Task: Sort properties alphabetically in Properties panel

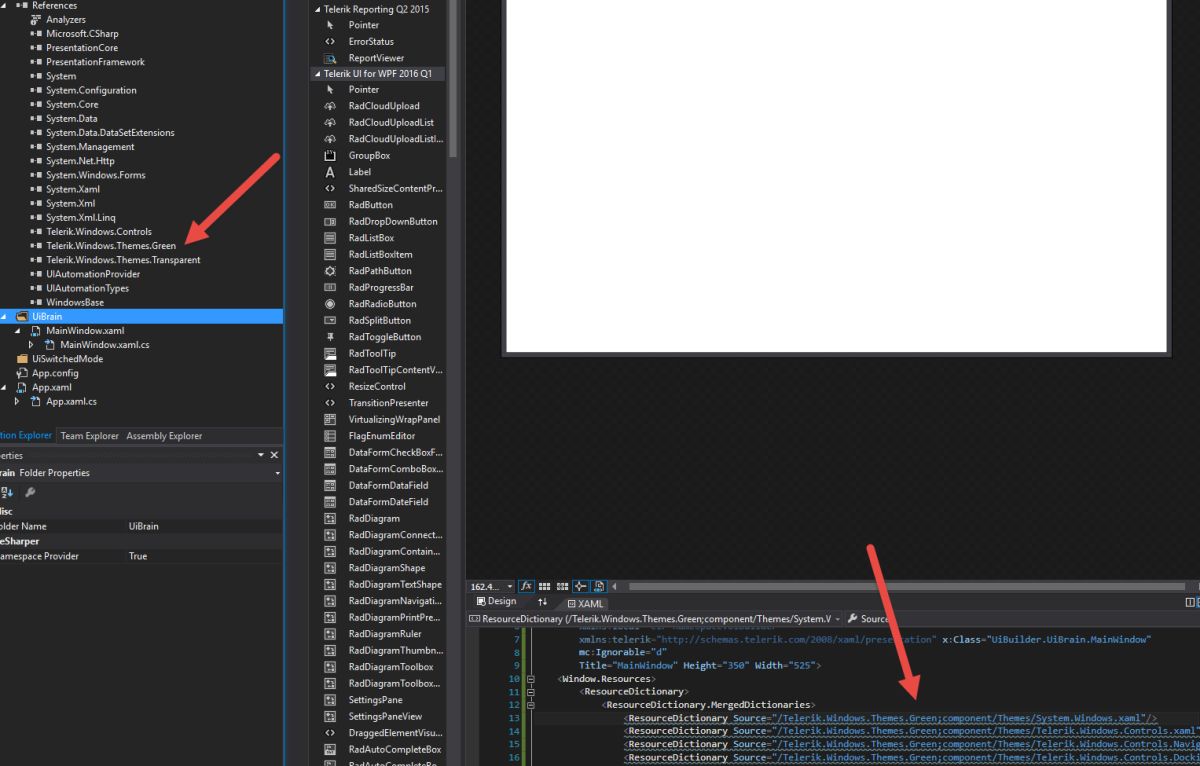Action: point(7,492)
